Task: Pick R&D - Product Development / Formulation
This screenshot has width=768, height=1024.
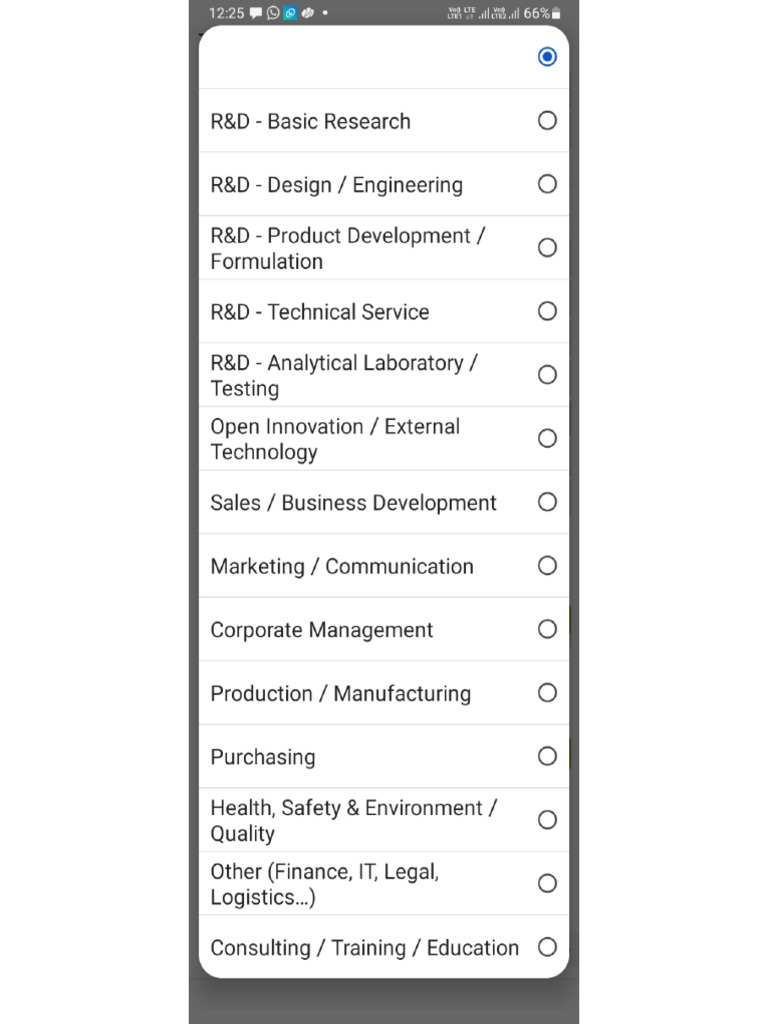Action: (547, 248)
